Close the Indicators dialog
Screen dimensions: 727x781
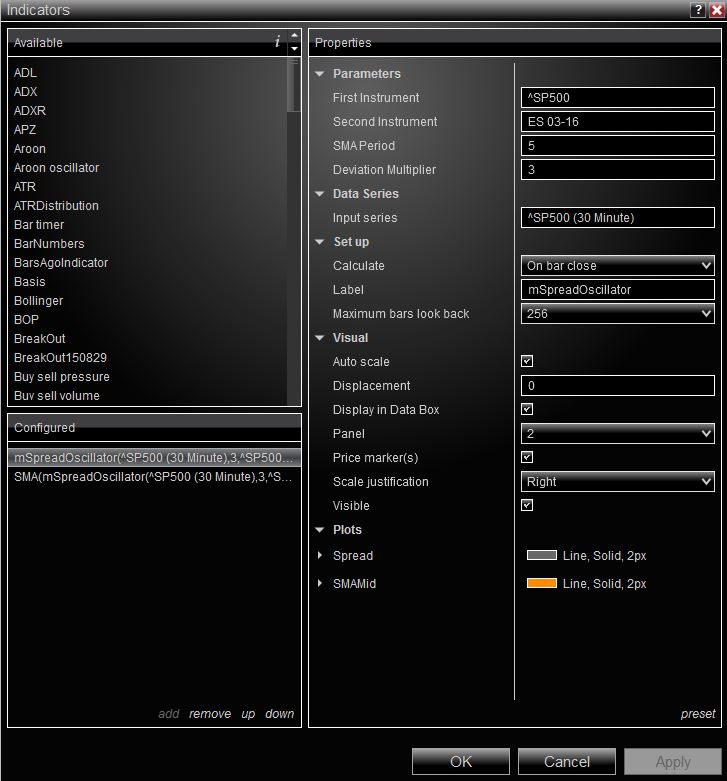point(717,9)
